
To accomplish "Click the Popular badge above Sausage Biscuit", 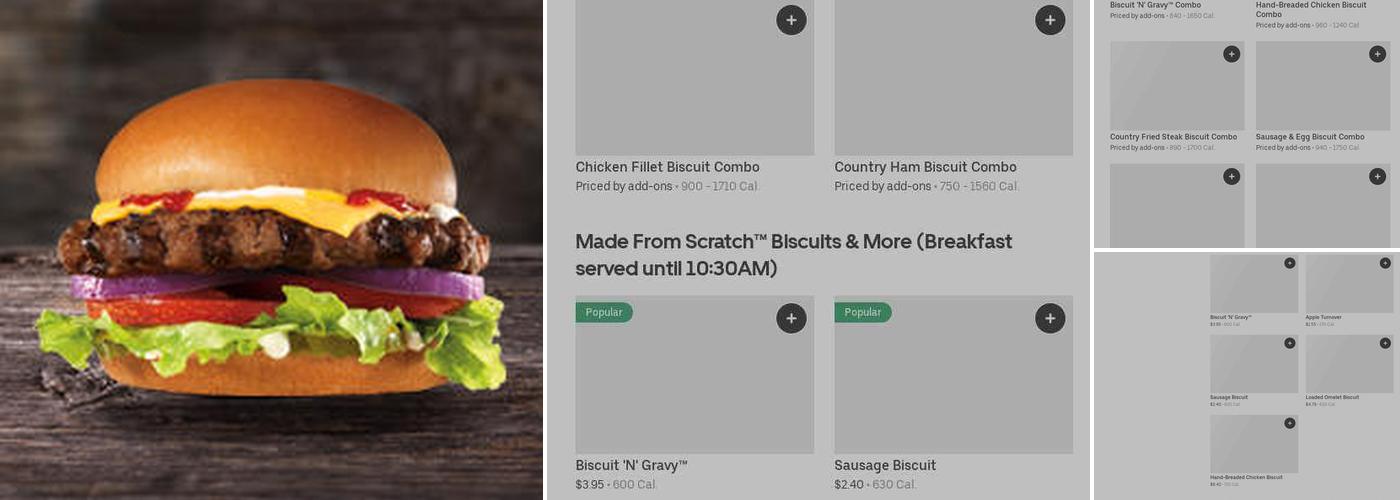I will [862, 312].
